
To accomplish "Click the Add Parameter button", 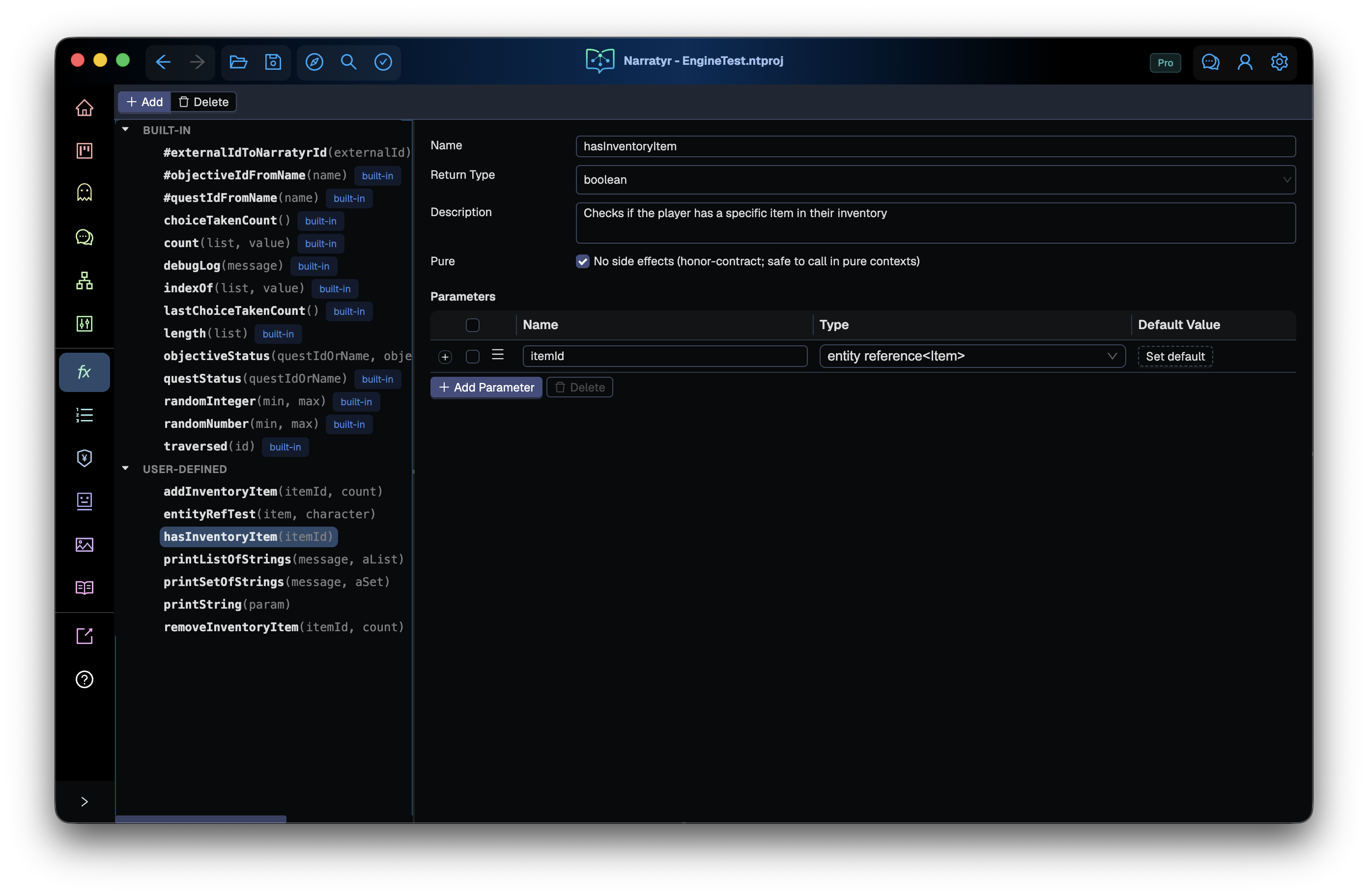I will coord(486,388).
